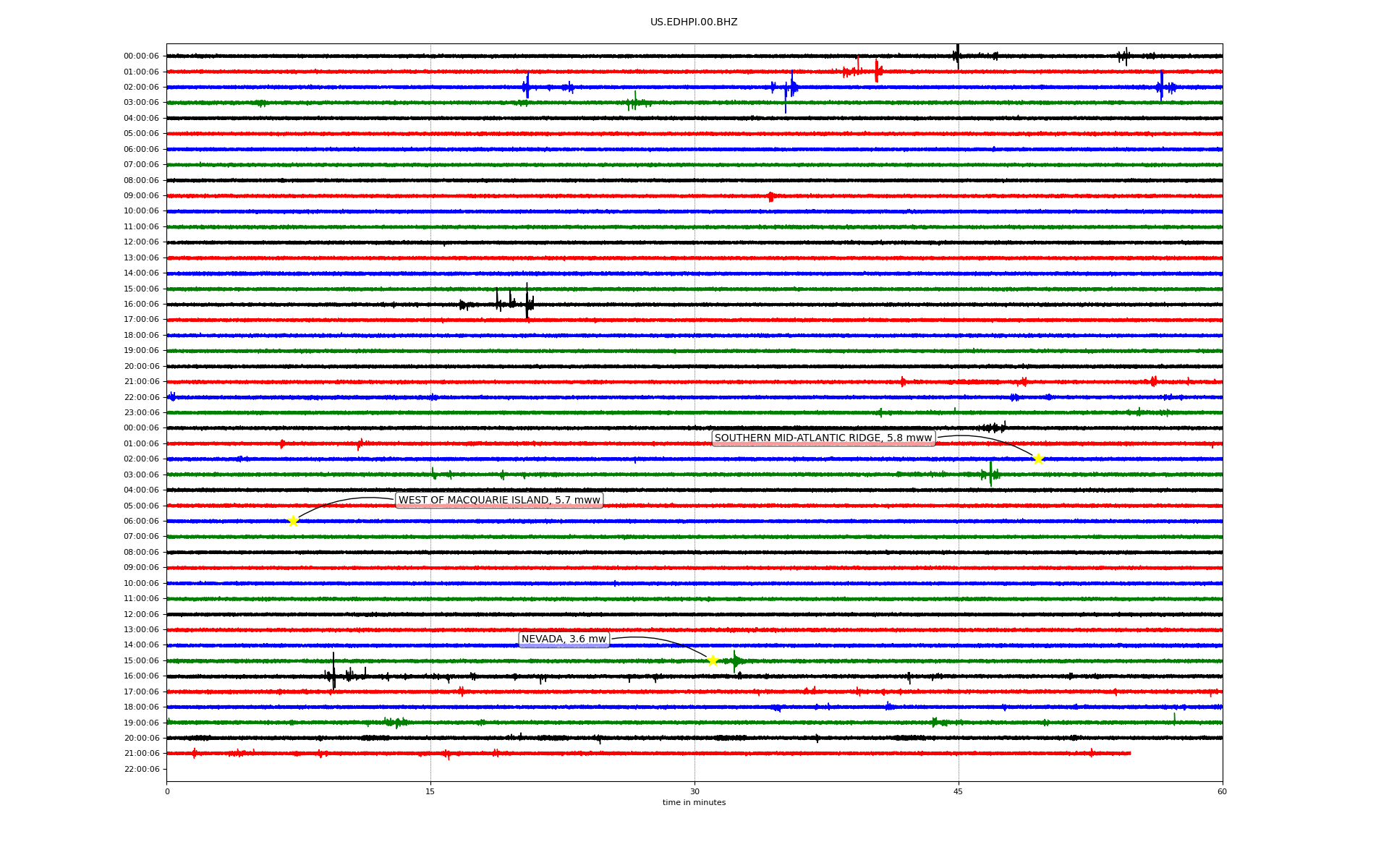The width and height of the screenshot is (1389, 868).
Task: Click the 30 tick label on x-axis
Action: 694,791
